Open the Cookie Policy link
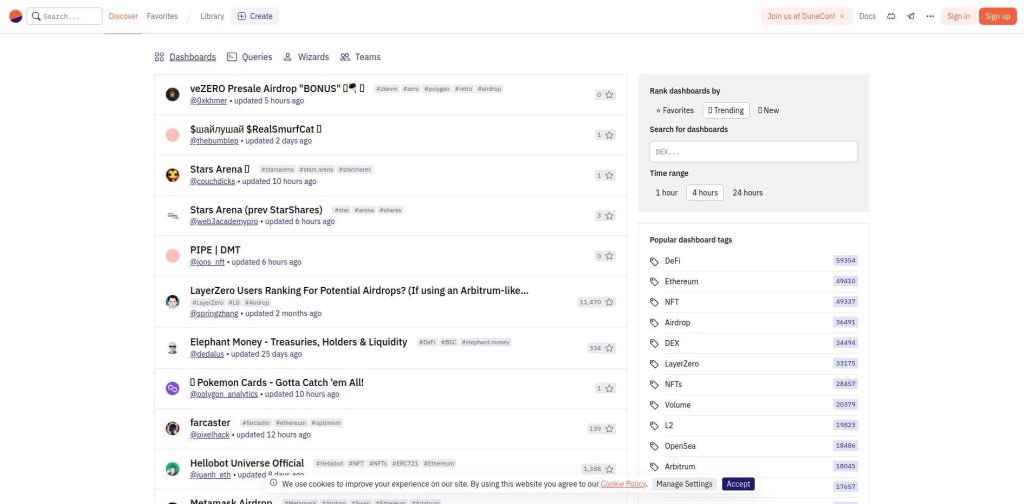The height and width of the screenshot is (504, 1024). [624, 484]
